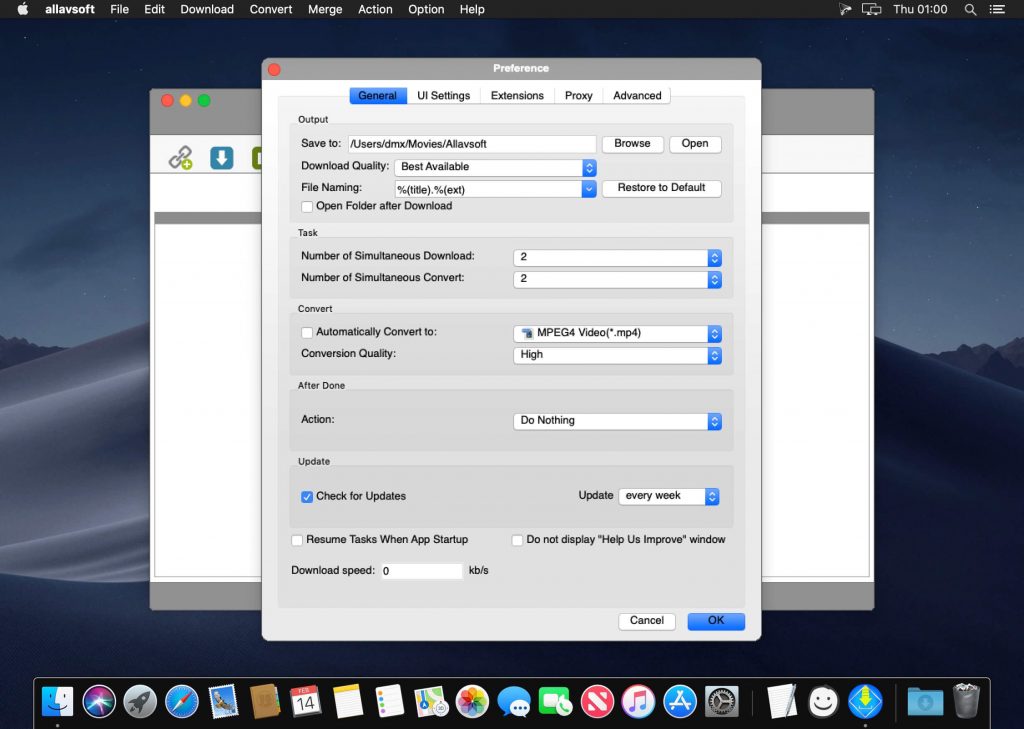The image size is (1024, 729).
Task: Enable Open Folder after Download
Action: (307, 206)
